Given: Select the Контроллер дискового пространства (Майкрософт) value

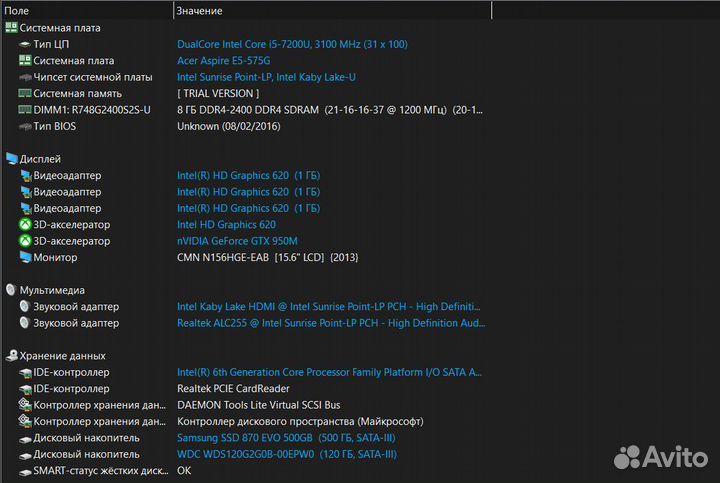Looking at the screenshot, I should [300, 421].
